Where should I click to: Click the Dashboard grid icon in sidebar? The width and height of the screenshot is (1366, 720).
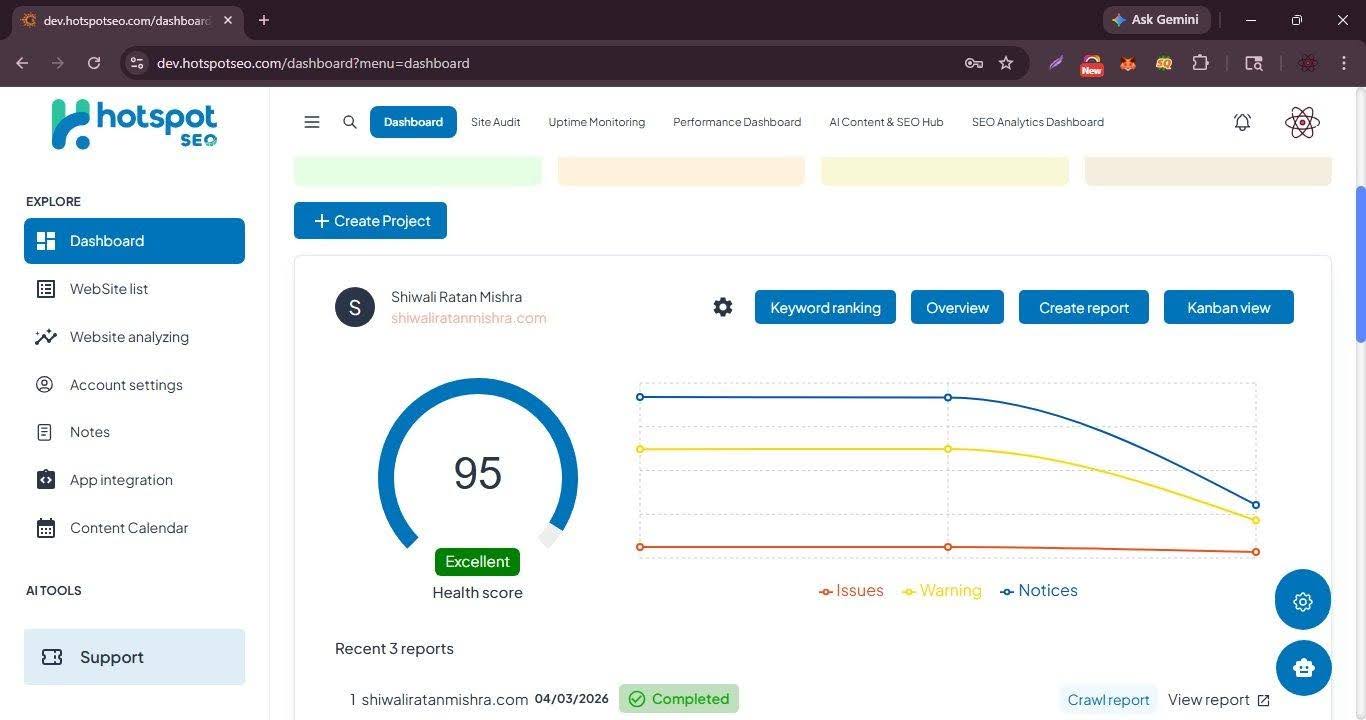(x=45, y=241)
